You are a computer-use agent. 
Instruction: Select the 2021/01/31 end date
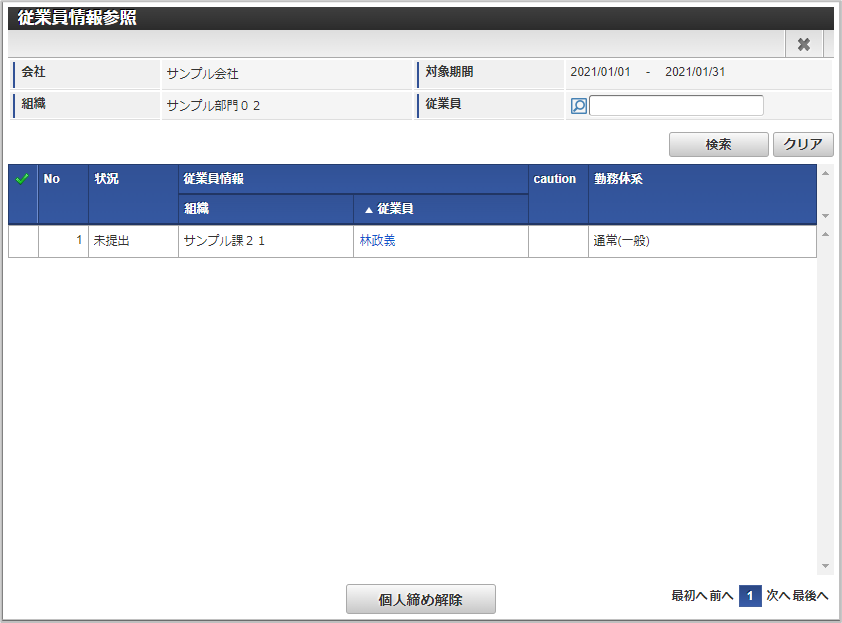point(695,72)
